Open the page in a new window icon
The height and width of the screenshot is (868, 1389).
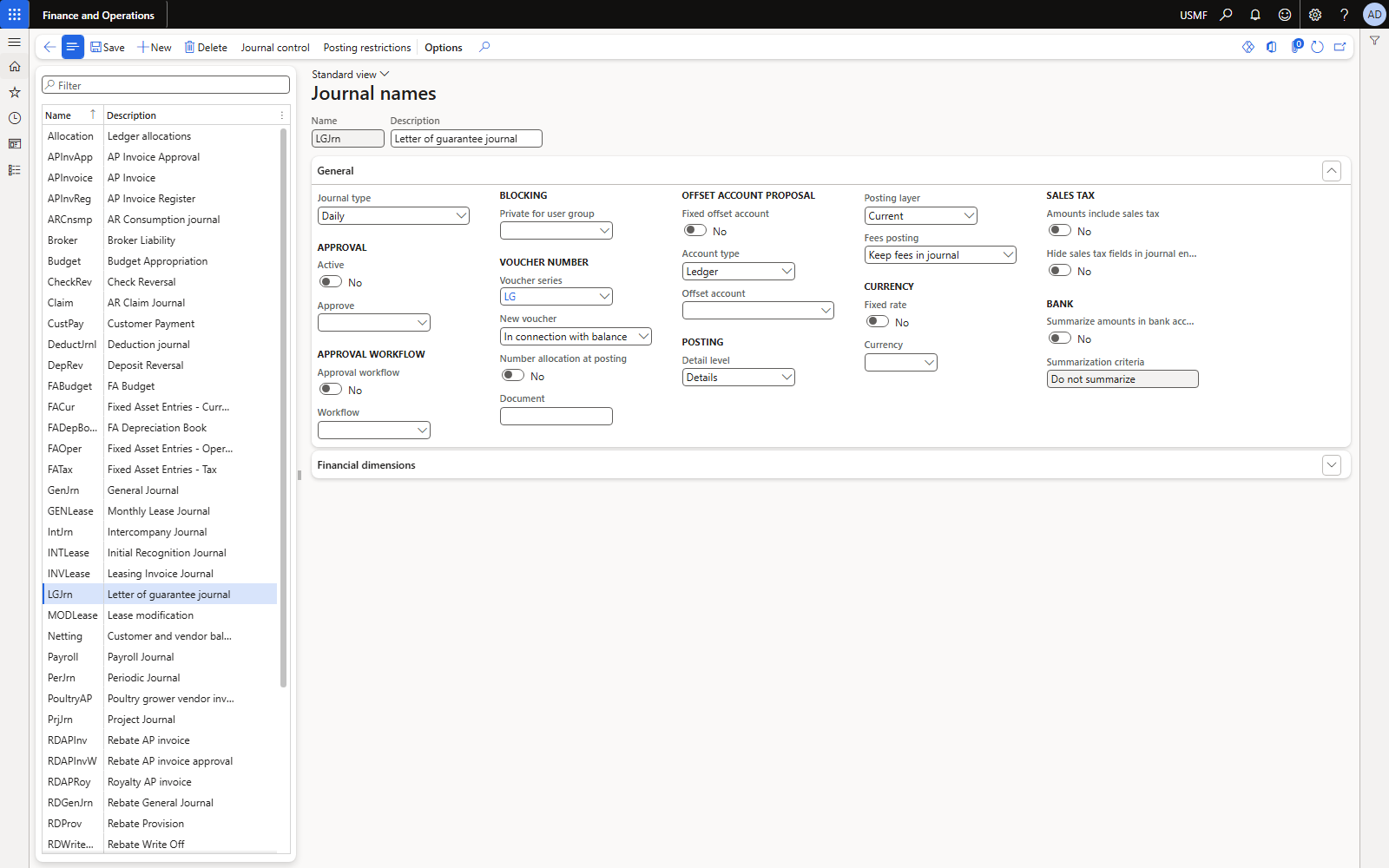click(x=1340, y=47)
